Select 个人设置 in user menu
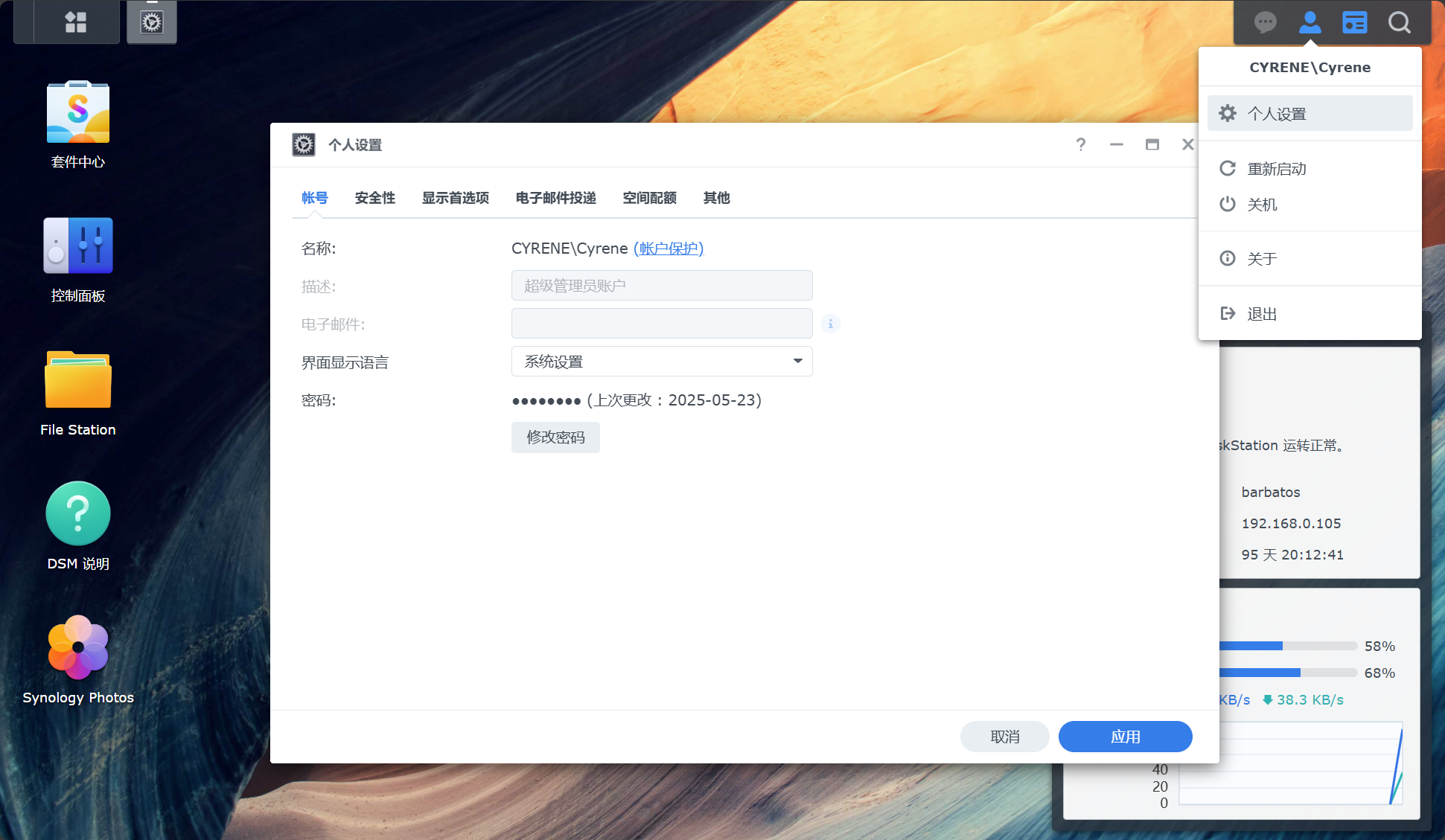Viewport: 1445px width, 840px height. (x=1310, y=113)
